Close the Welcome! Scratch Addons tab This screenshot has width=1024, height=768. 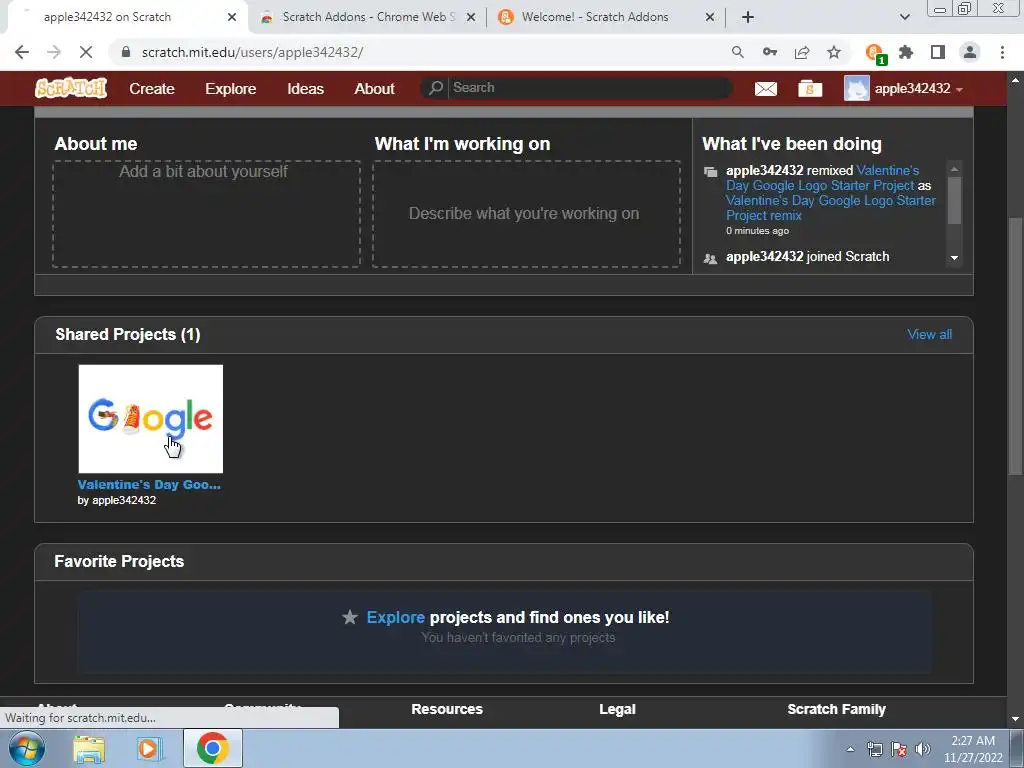point(710,18)
